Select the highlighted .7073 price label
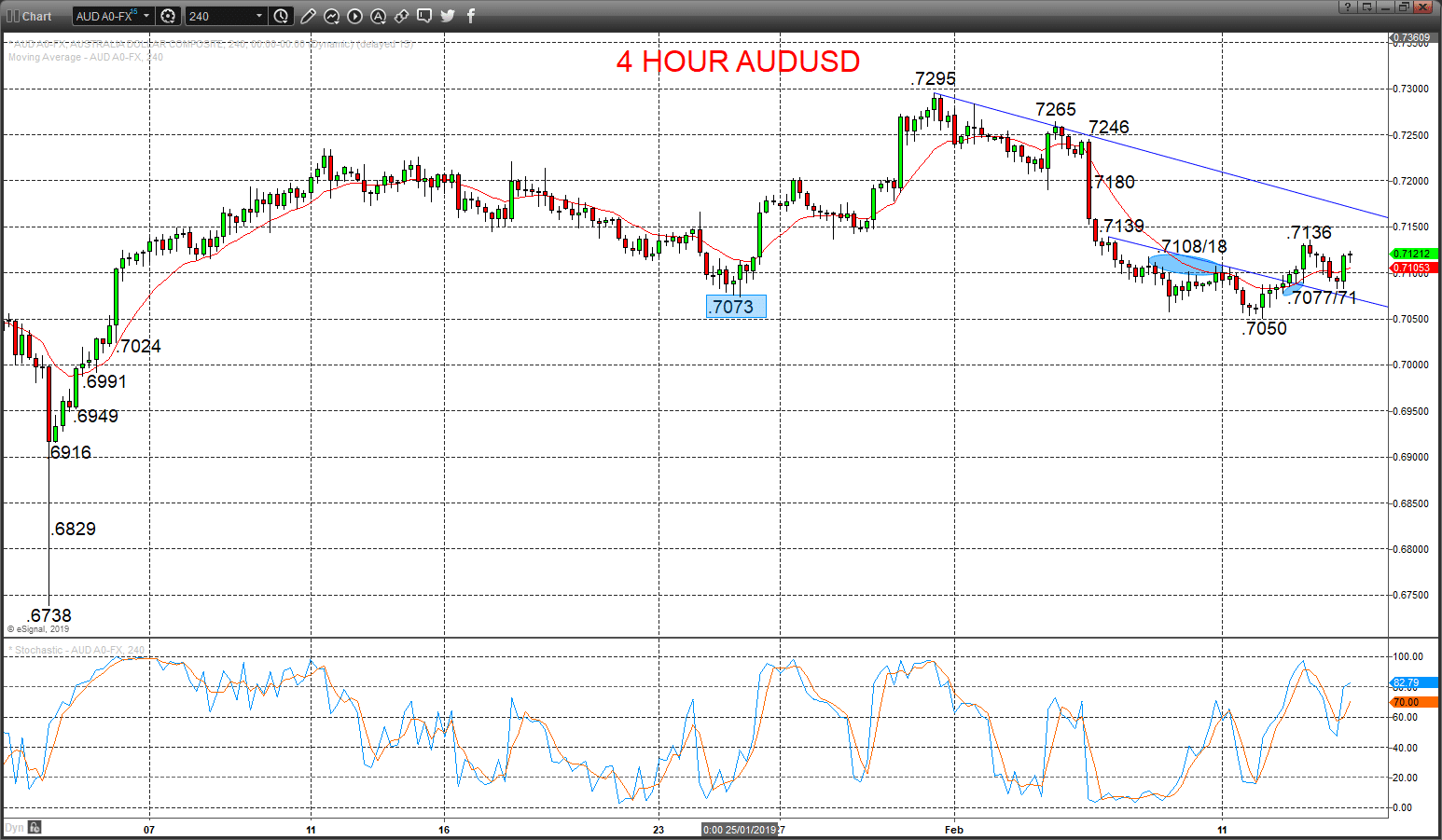1442x840 pixels. [x=736, y=307]
